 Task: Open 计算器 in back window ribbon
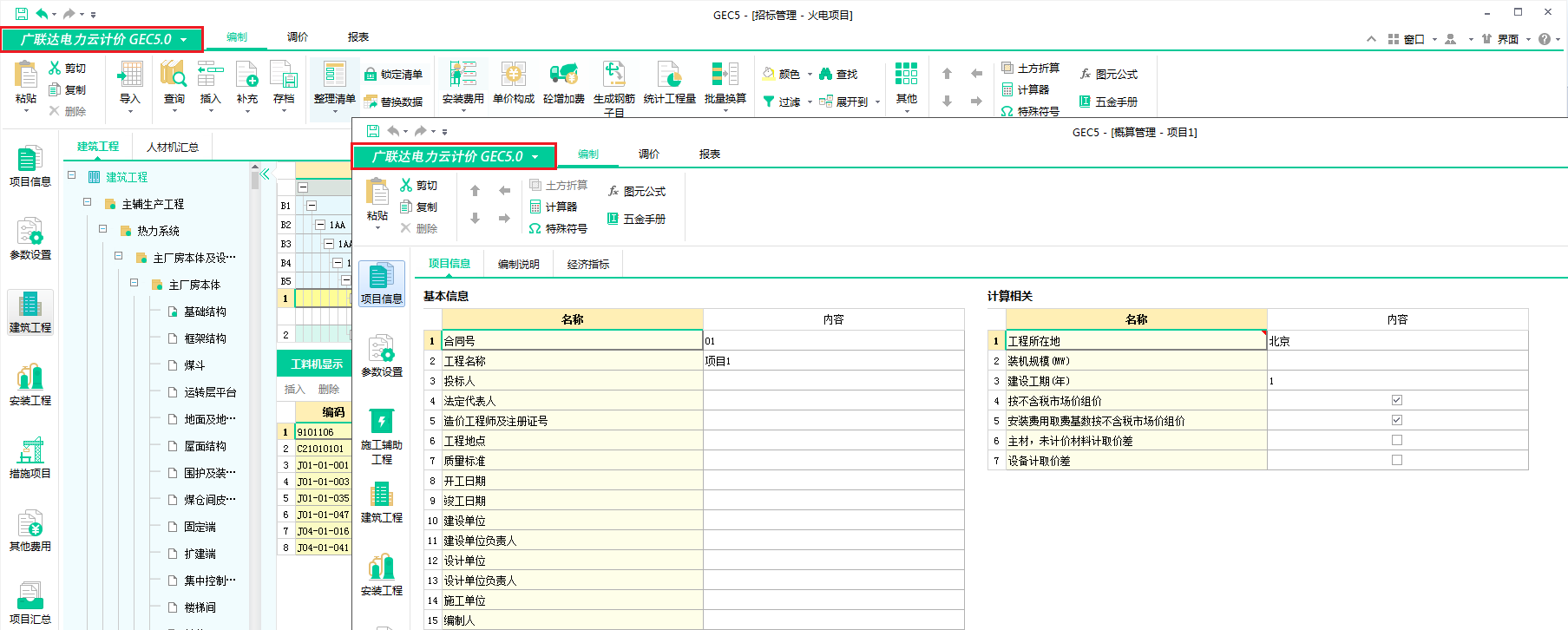1026,89
